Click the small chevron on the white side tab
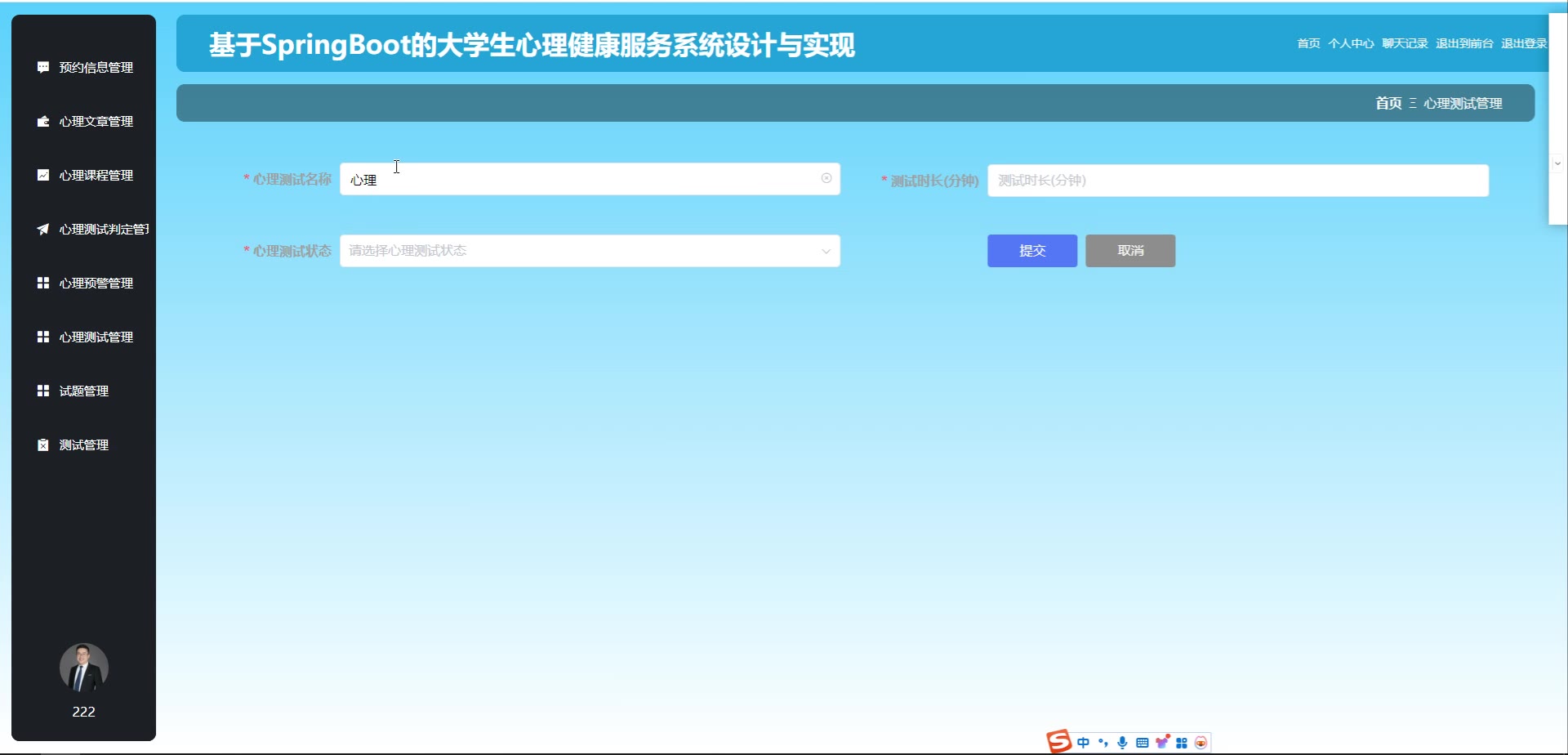The image size is (1568, 755). (1557, 163)
